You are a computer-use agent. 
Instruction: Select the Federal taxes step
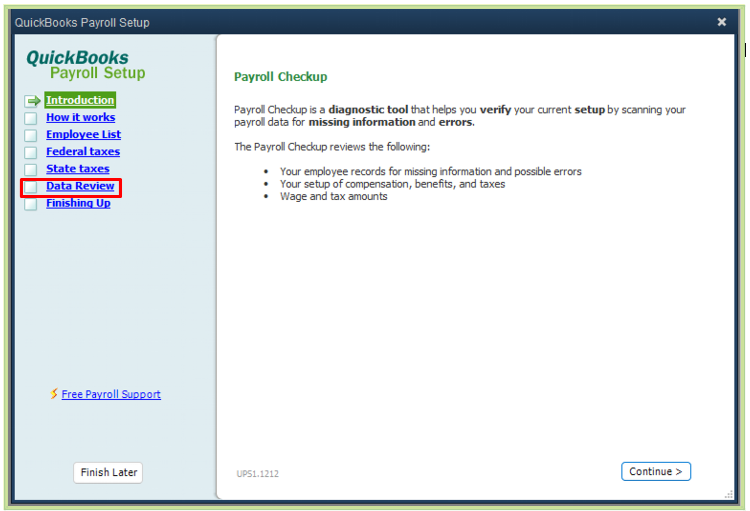(x=83, y=152)
